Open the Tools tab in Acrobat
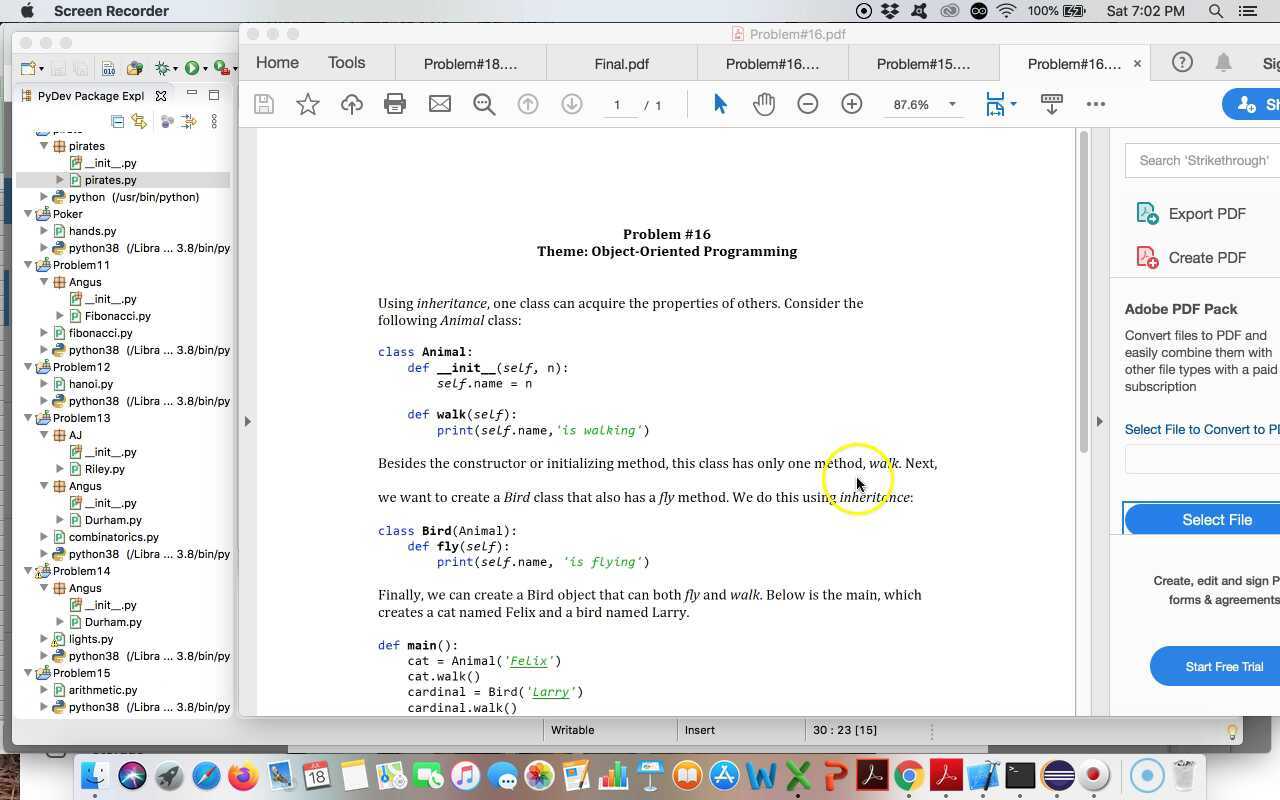1280x800 pixels. click(x=346, y=62)
